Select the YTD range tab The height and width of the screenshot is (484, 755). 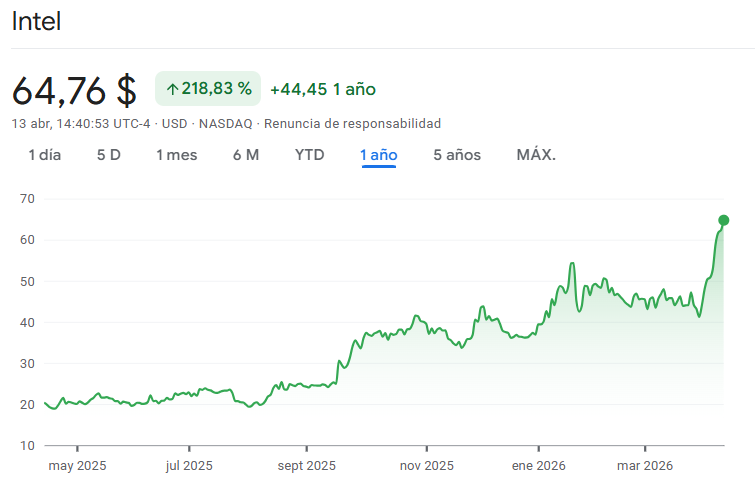point(310,155)
